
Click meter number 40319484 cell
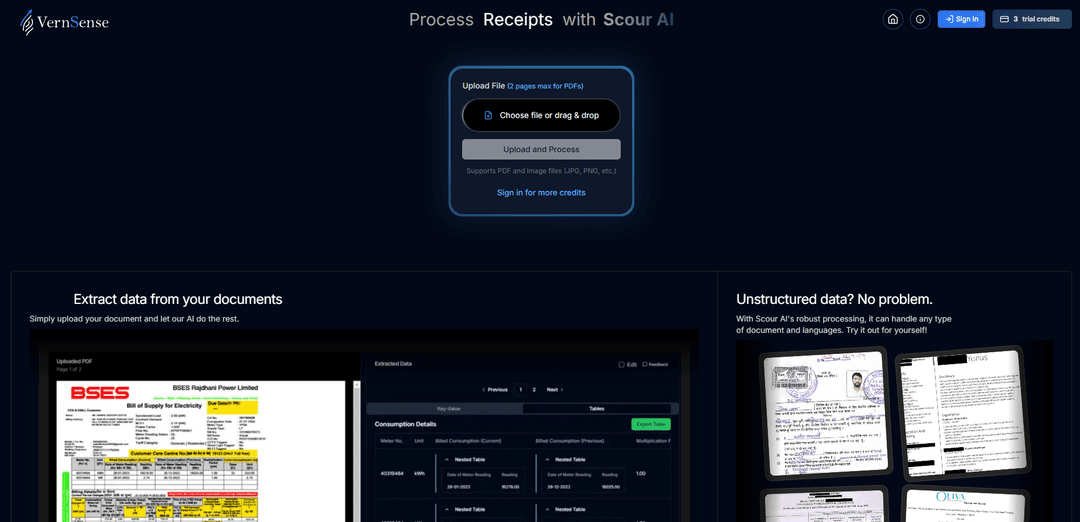(391, 473)
